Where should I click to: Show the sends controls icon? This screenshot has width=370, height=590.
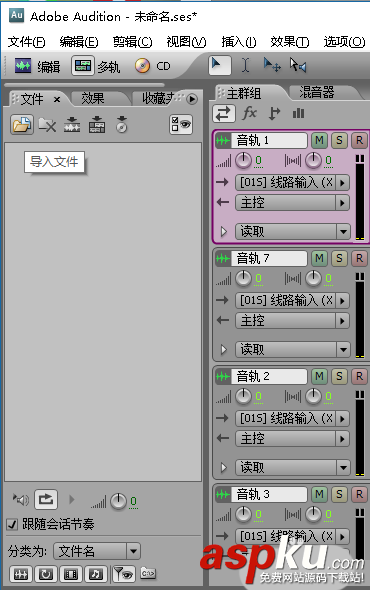274,113
